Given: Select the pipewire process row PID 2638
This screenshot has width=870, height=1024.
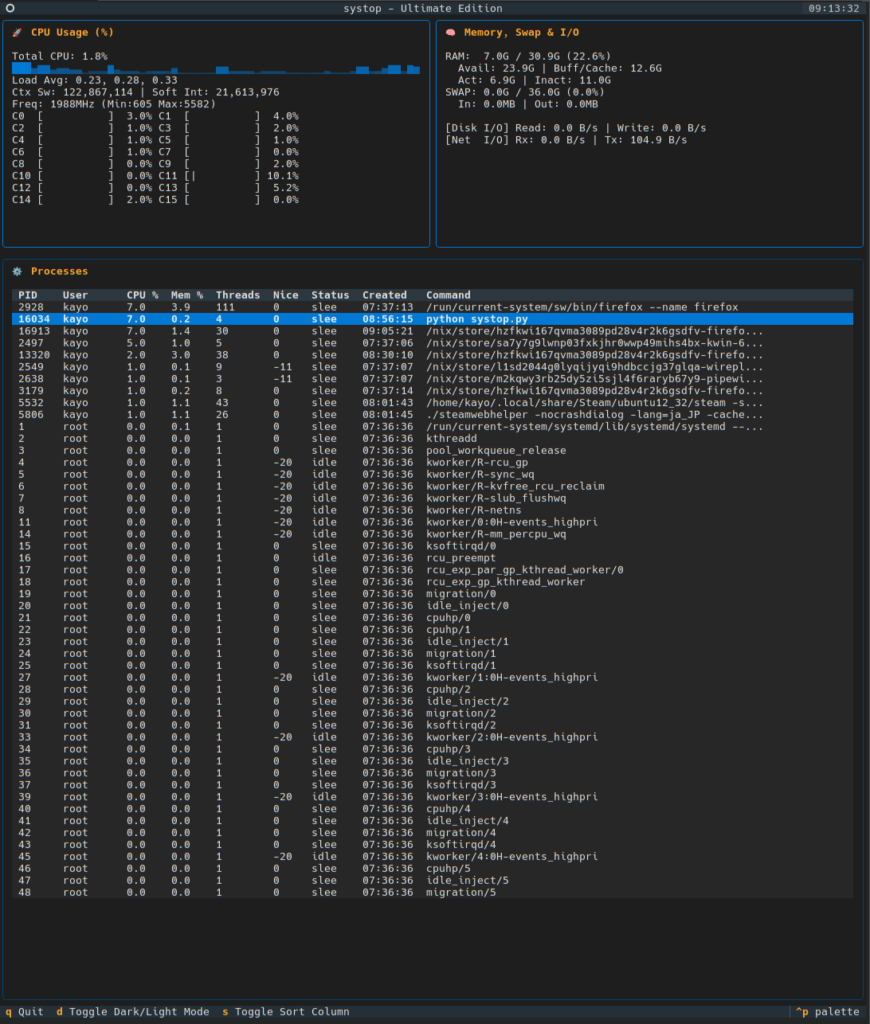Looking at the screenshot, I should click(432, 379).
